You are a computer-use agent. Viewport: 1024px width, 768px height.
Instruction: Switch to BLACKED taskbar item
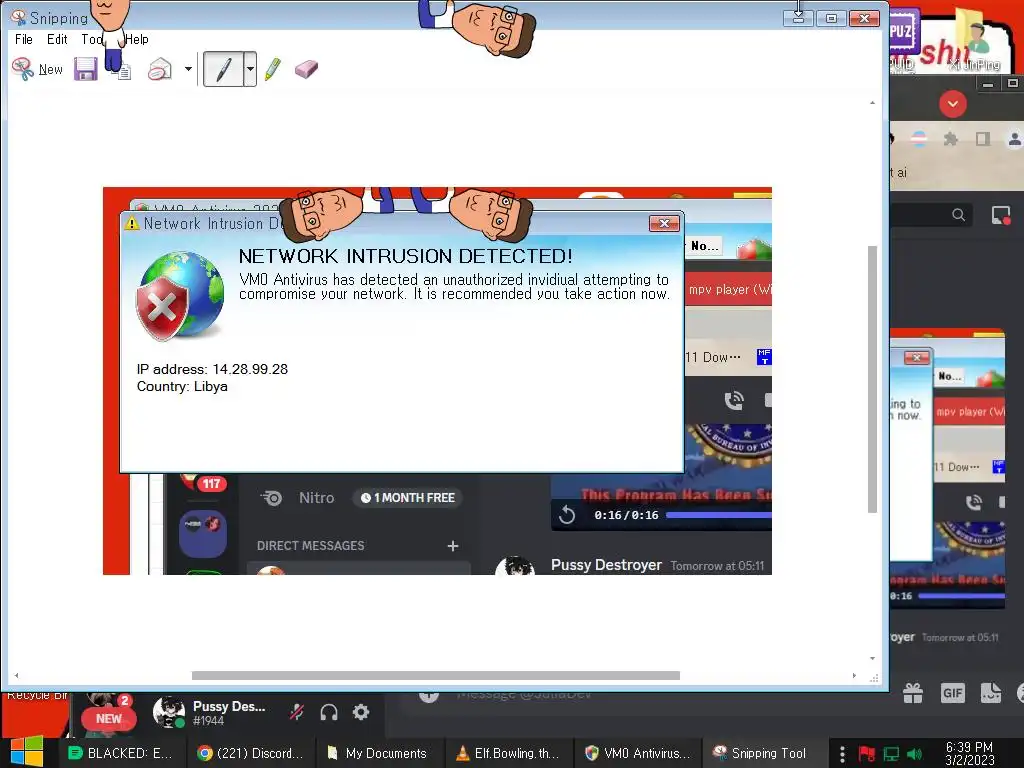point(120,753)
